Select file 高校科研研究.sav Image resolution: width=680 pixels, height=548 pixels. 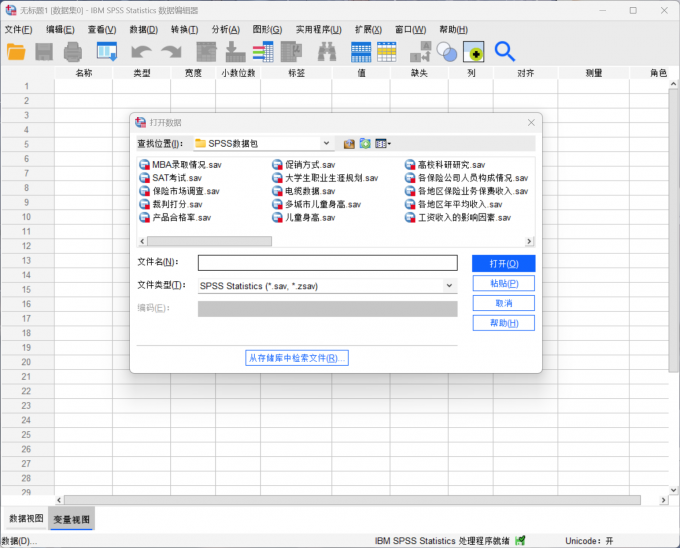point(445,165)
